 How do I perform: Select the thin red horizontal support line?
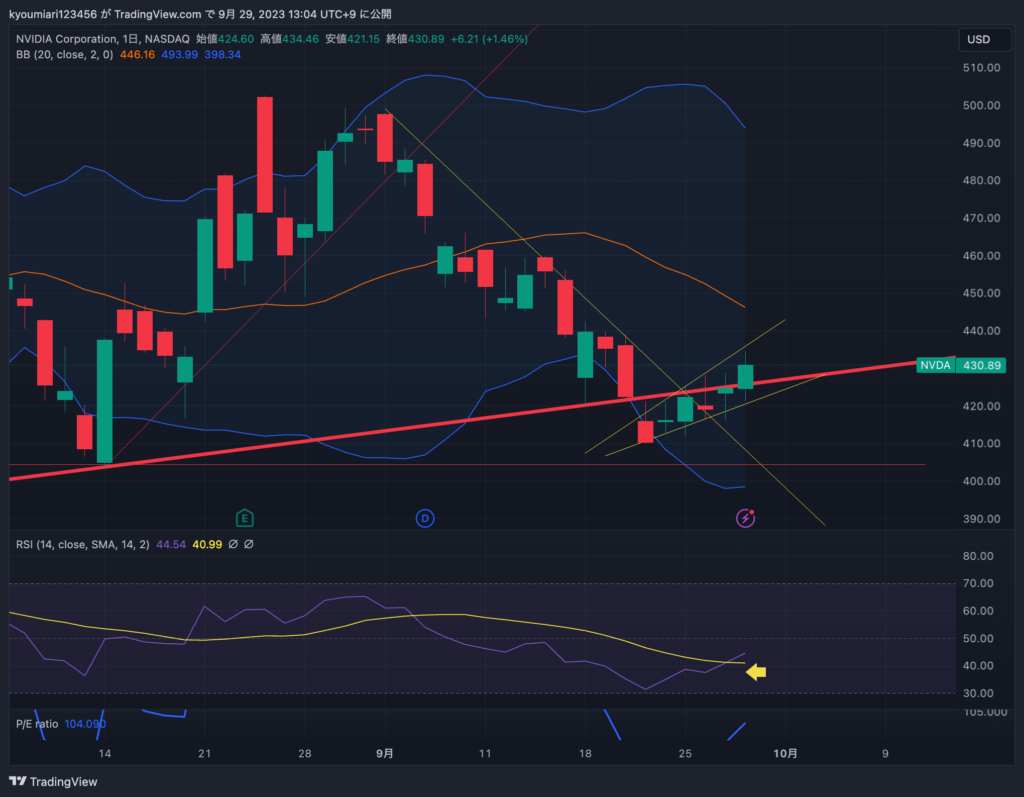[x=467, y=464]
